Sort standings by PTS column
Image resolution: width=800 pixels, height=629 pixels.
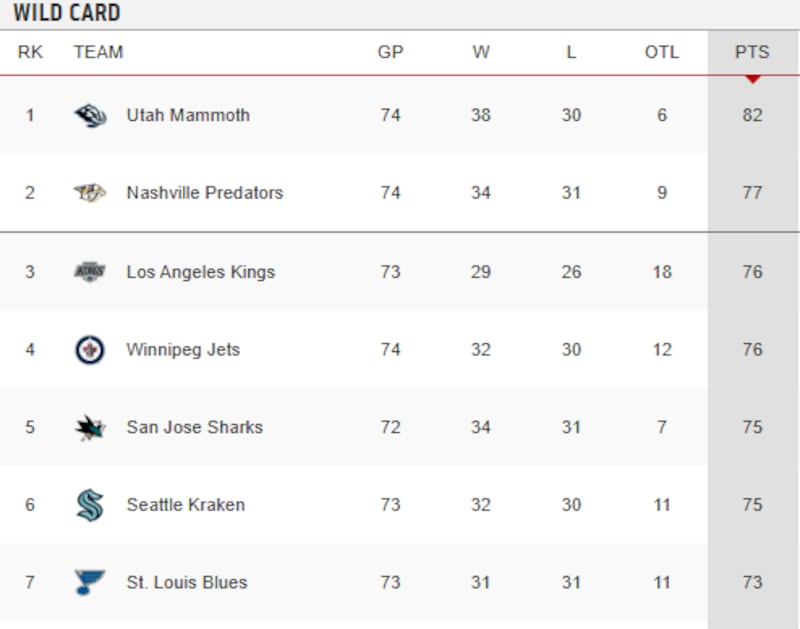coord(752,52)
